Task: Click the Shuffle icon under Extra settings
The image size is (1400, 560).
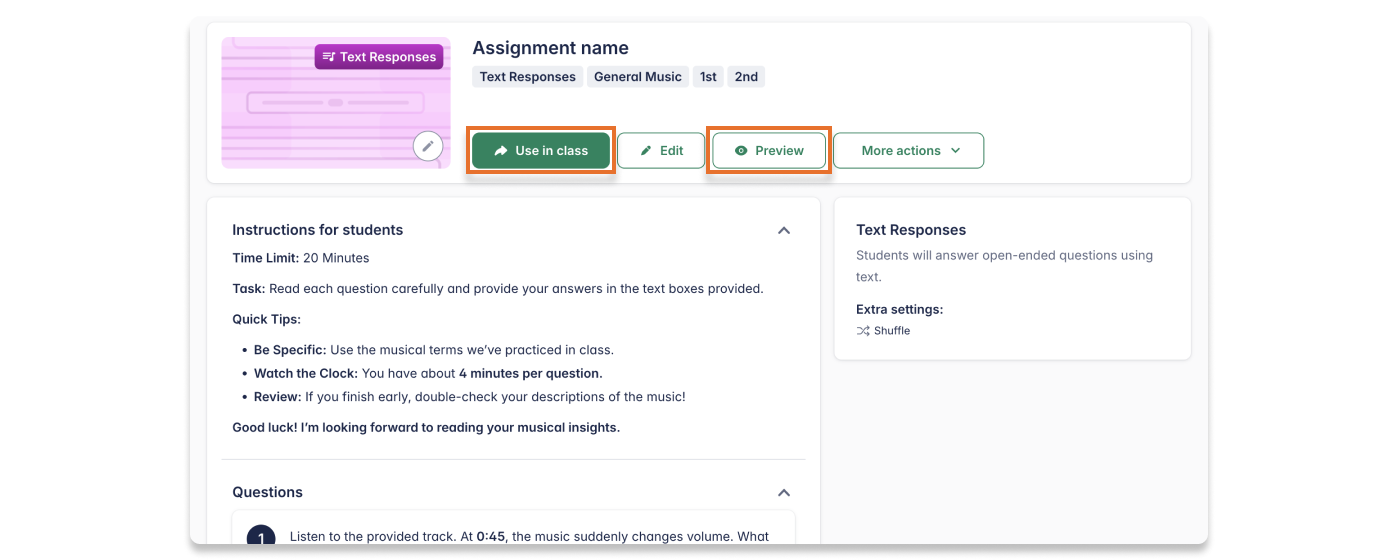Action: [x=863, y=331]
